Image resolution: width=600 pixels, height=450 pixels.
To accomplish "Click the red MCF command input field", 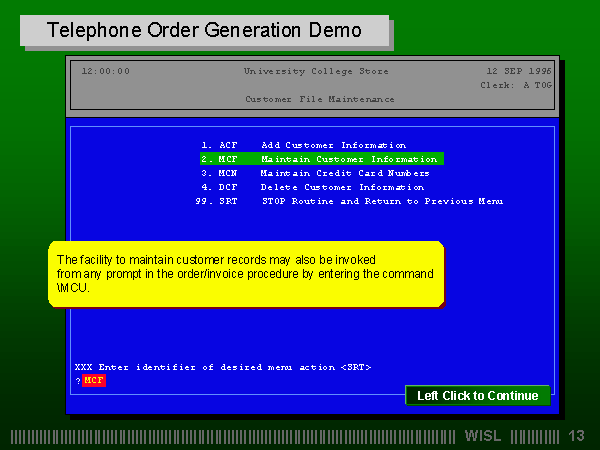I will [x=93, y=381].
